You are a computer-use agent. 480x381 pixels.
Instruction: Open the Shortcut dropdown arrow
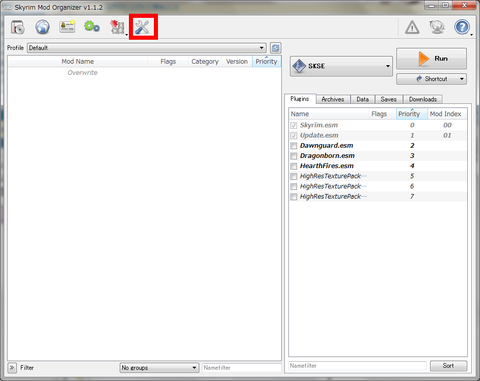pos(462,79)
